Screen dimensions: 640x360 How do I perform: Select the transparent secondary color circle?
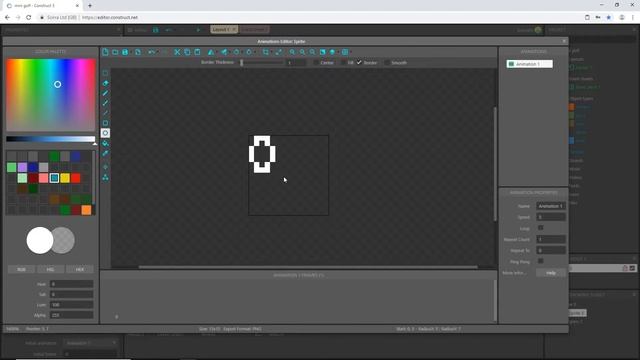point(65,240)
